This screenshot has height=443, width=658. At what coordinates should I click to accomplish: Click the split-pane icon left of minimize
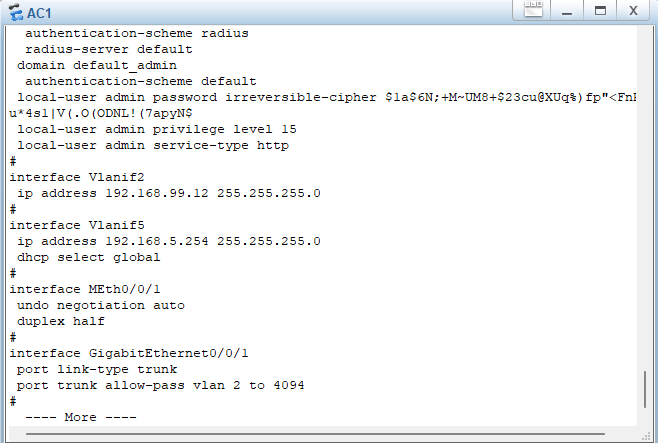(x=534, y=11)
